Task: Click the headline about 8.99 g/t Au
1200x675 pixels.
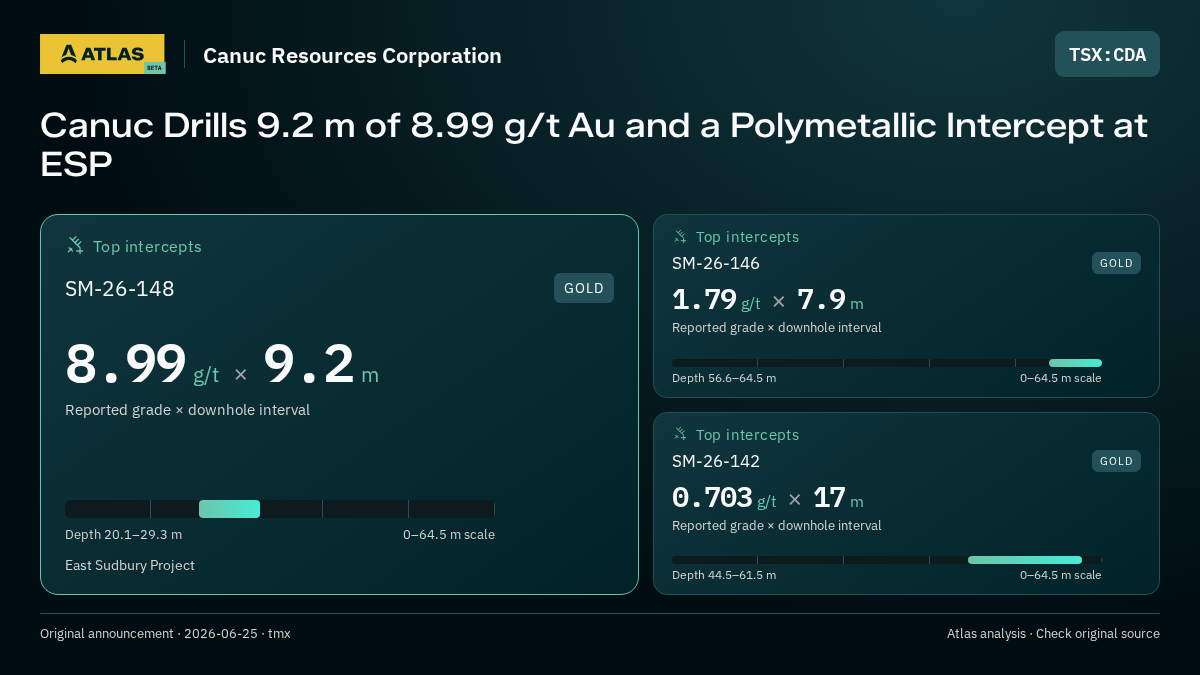Action: 594,144
